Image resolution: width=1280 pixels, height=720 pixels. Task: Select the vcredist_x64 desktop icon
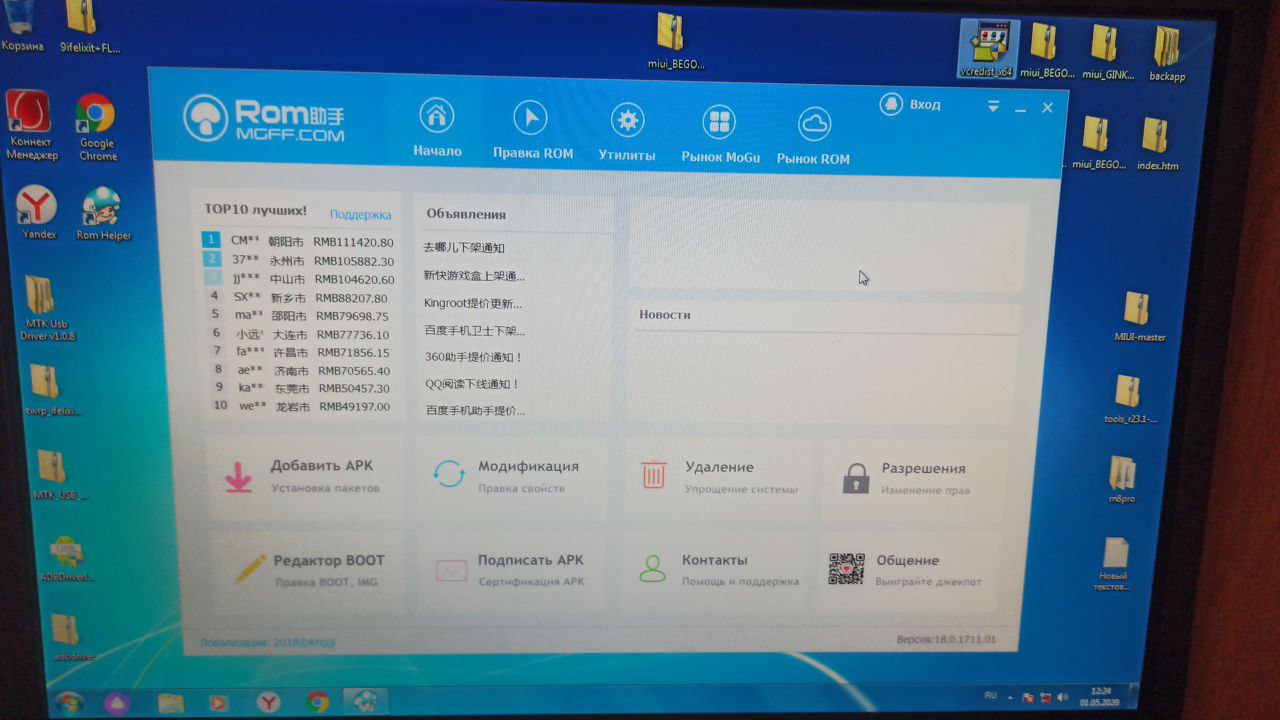(x=986, y=50)
